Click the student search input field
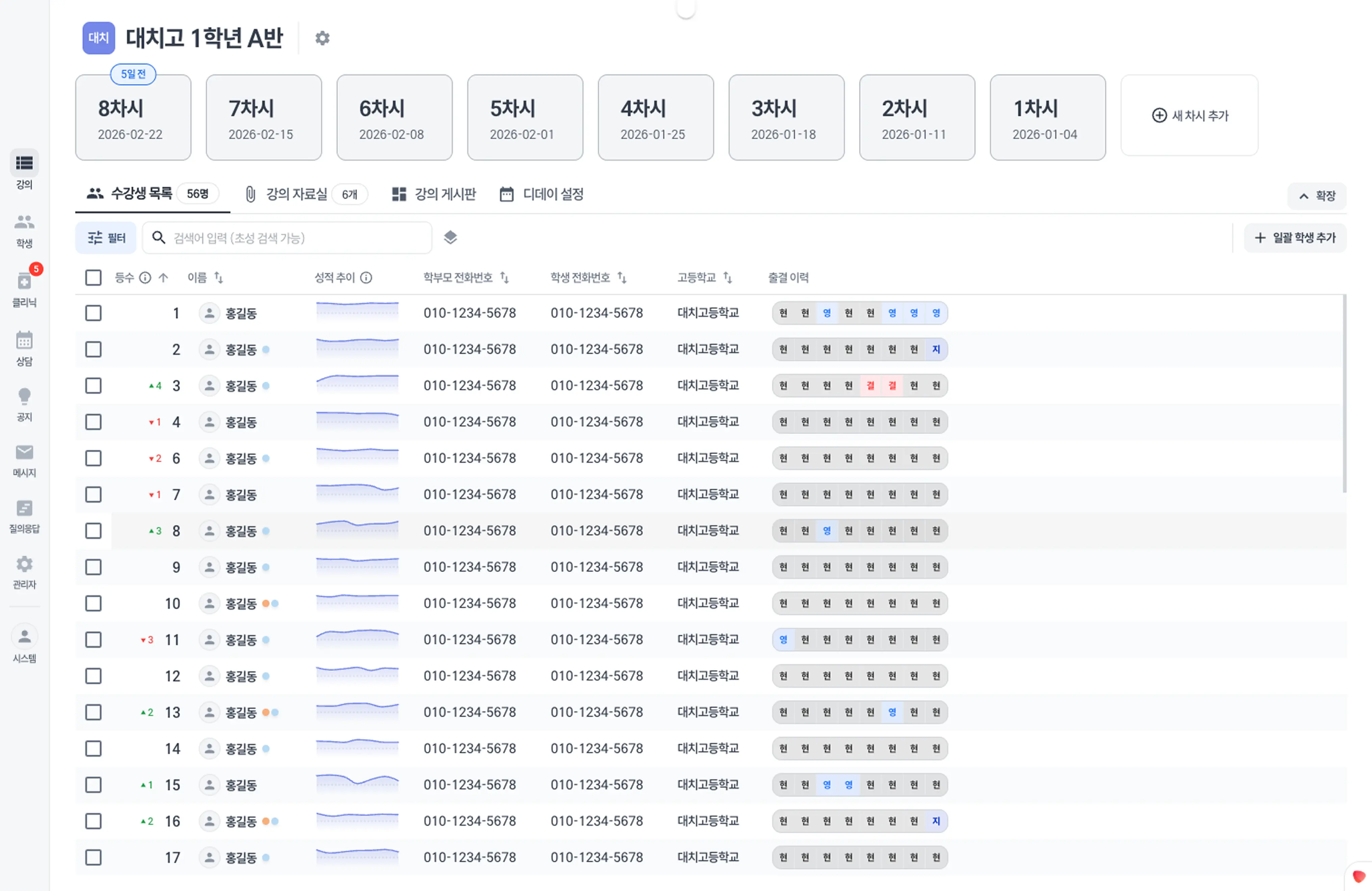This screenshot has width=1372, height=891. tap(288, 237)
